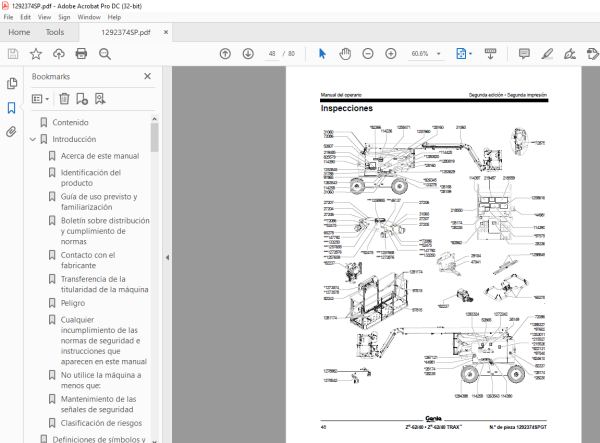Jump to Contacto con el fabricante bookmark
This screenshot has height=443, width=600.
(x=88, y=260)
